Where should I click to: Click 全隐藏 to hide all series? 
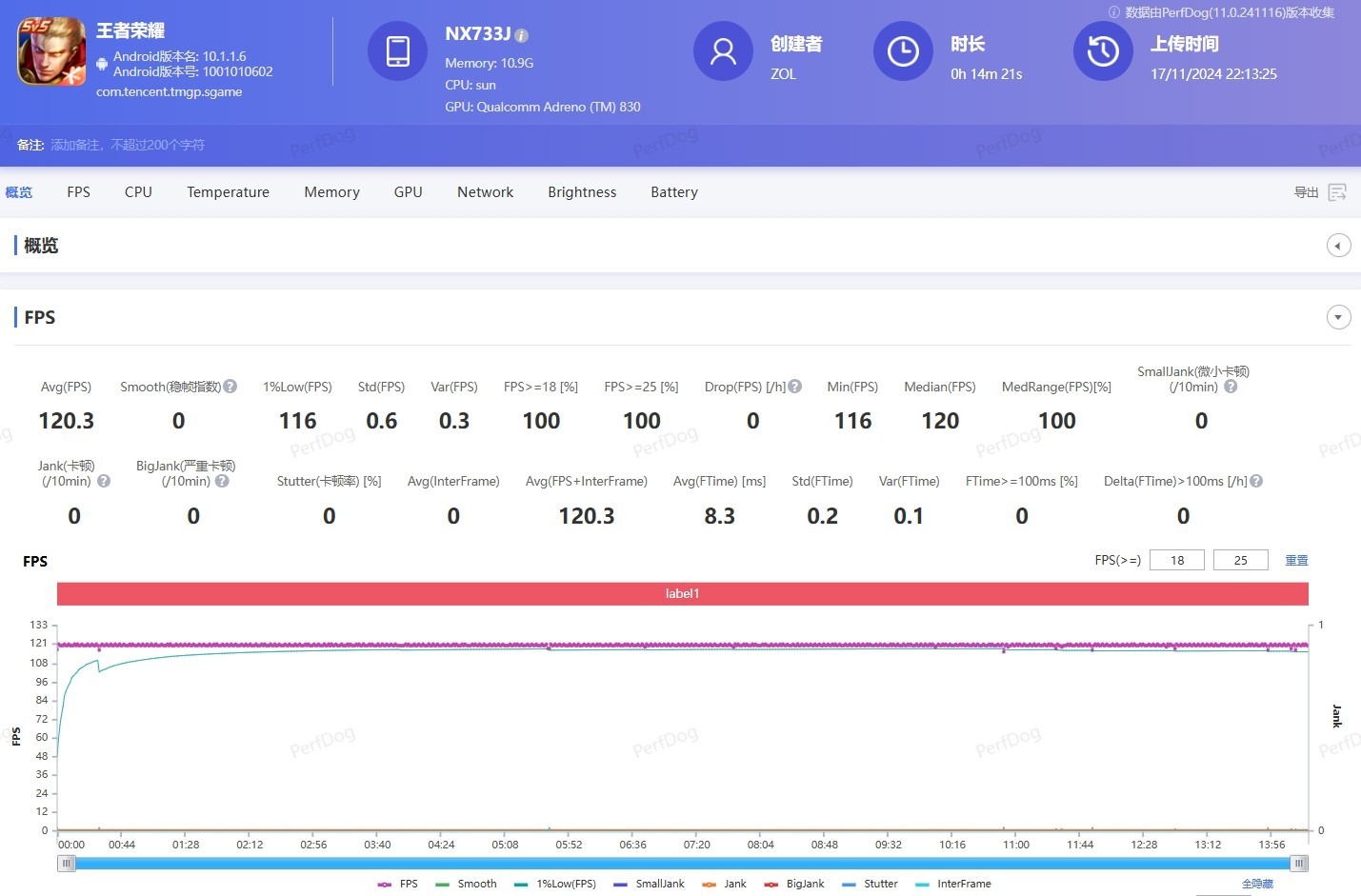1257,884
